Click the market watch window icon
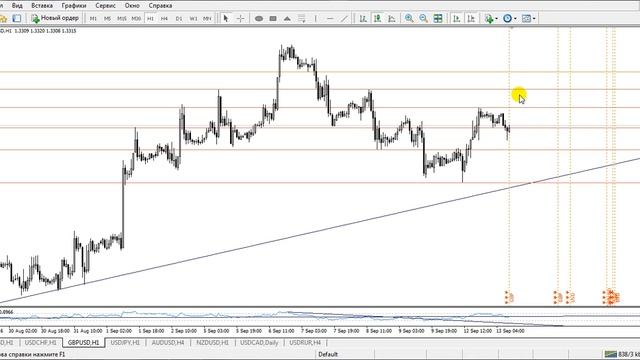The width and height of the screenshot is (640, 360). 17,18
